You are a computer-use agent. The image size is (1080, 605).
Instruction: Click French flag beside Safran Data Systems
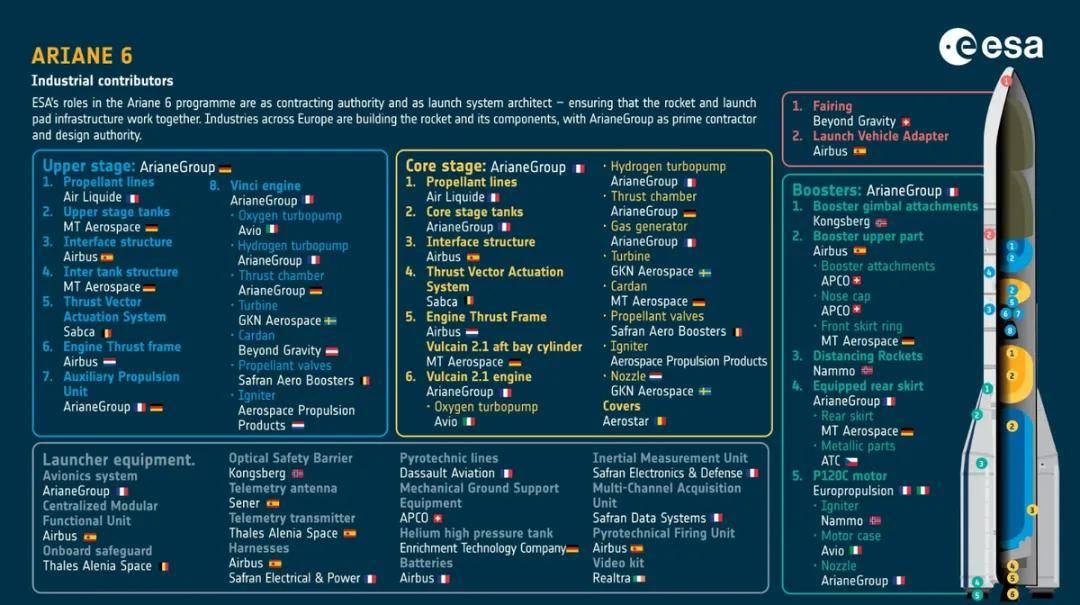click(717, 518)
